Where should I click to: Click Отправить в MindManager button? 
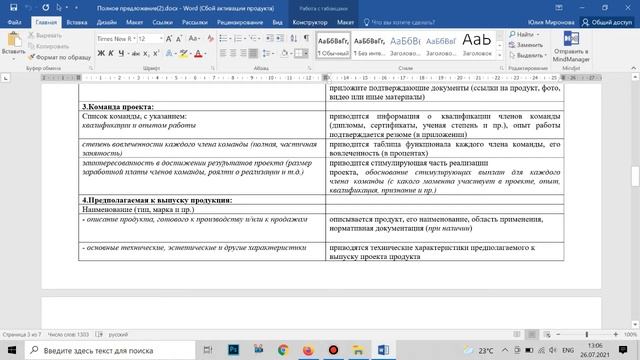pyautogui.click(x=571, y=47)
